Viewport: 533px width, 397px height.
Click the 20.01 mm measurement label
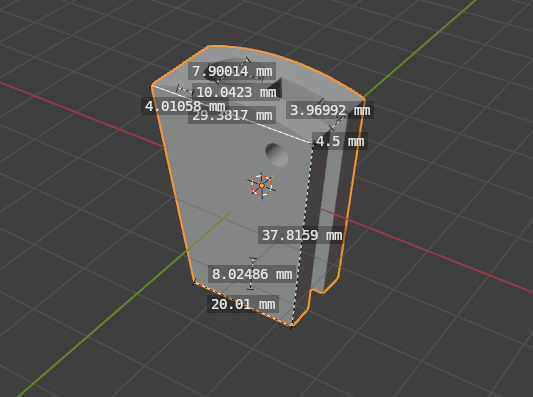pos(243,304)
